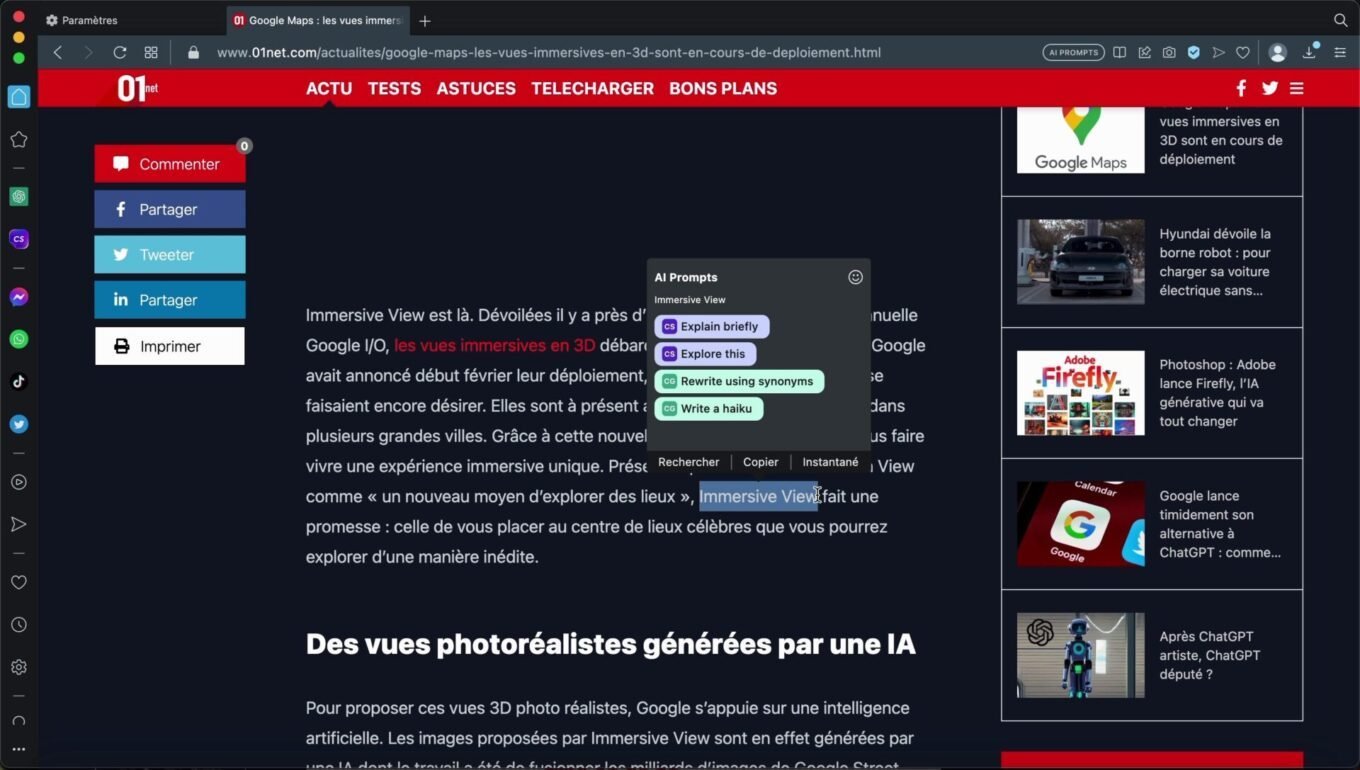Open the ASTUCES menu item
Screen dimensions: 1360x770
point(476,88)
